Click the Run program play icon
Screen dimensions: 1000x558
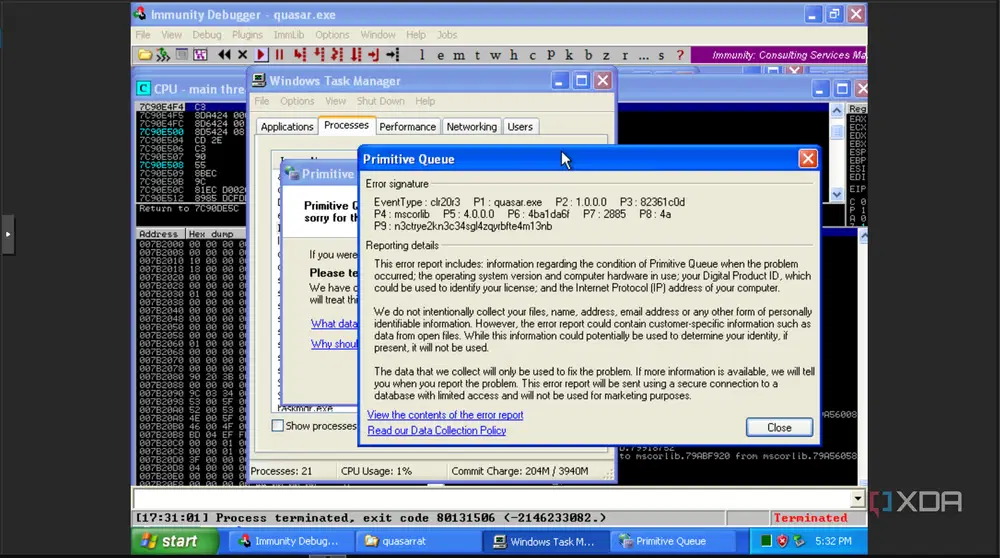(x=260, y=55)
